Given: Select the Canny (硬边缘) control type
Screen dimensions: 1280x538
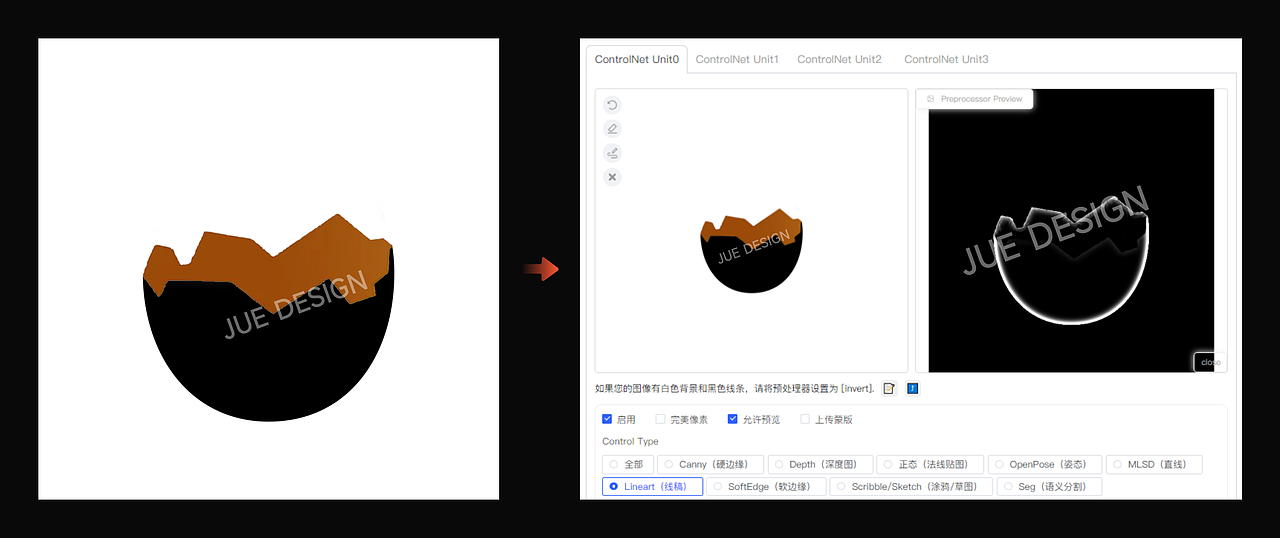Looking at the screenshot, I should (710, 464).
